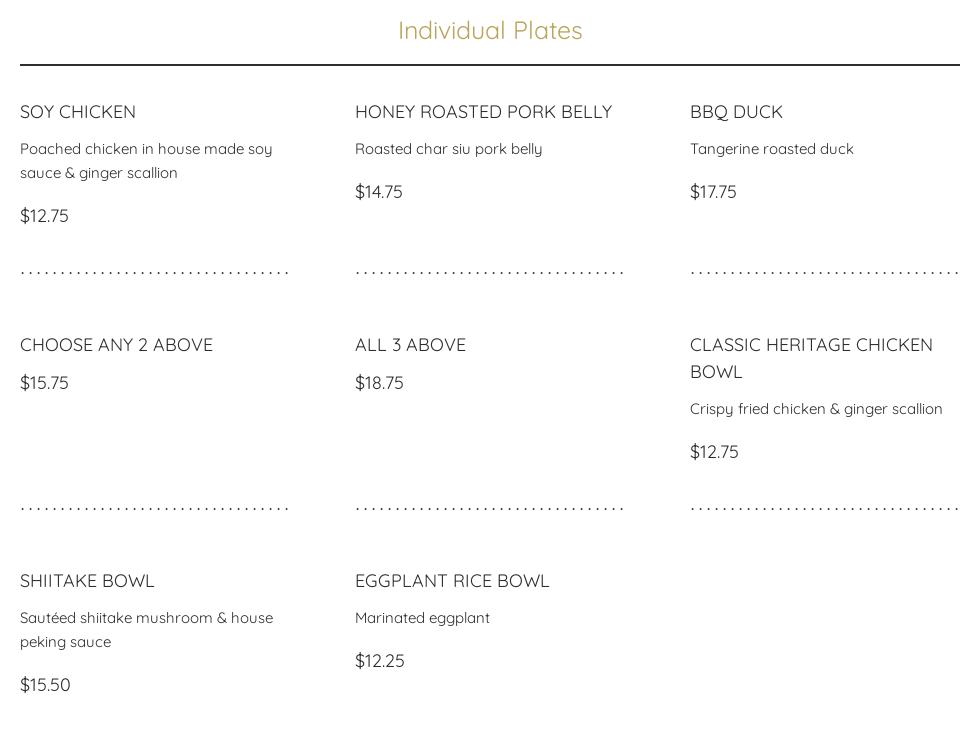Click the $15.50 Shiitake Bowl price

(x=45, y=685)
